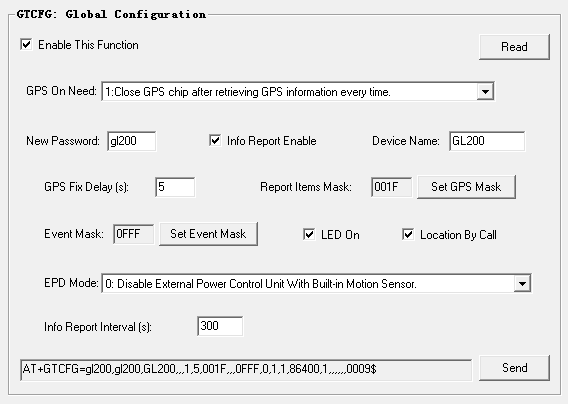Click the New Password label
This screenshot has height=404, width=568.
[63, 141]
